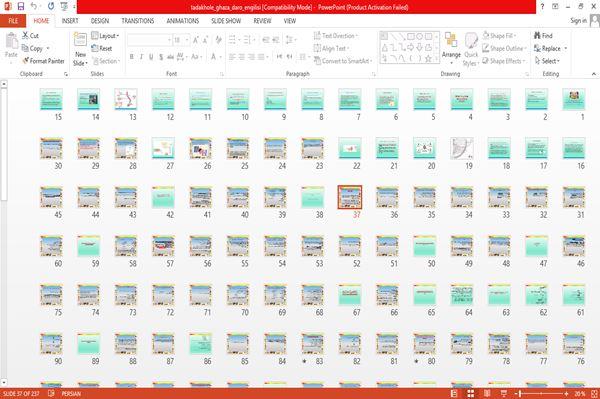The image size is (600, 399).
Task: Click Clear All Formatting icon
Action: tap(218, 40)
